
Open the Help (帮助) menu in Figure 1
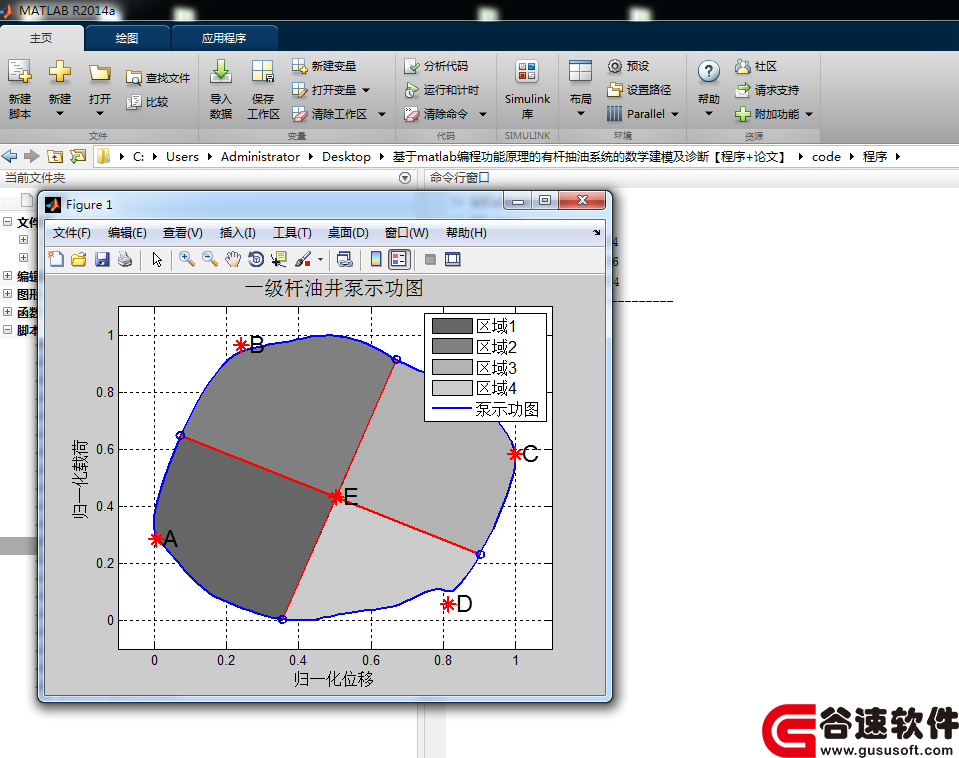(x=466, y=233)
